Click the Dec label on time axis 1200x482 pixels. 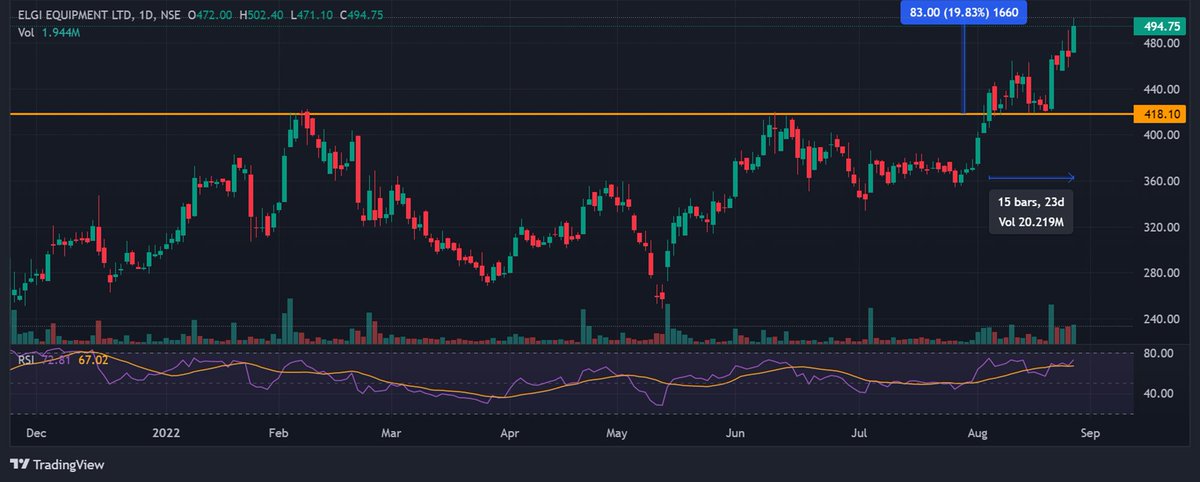pos(35,434)
